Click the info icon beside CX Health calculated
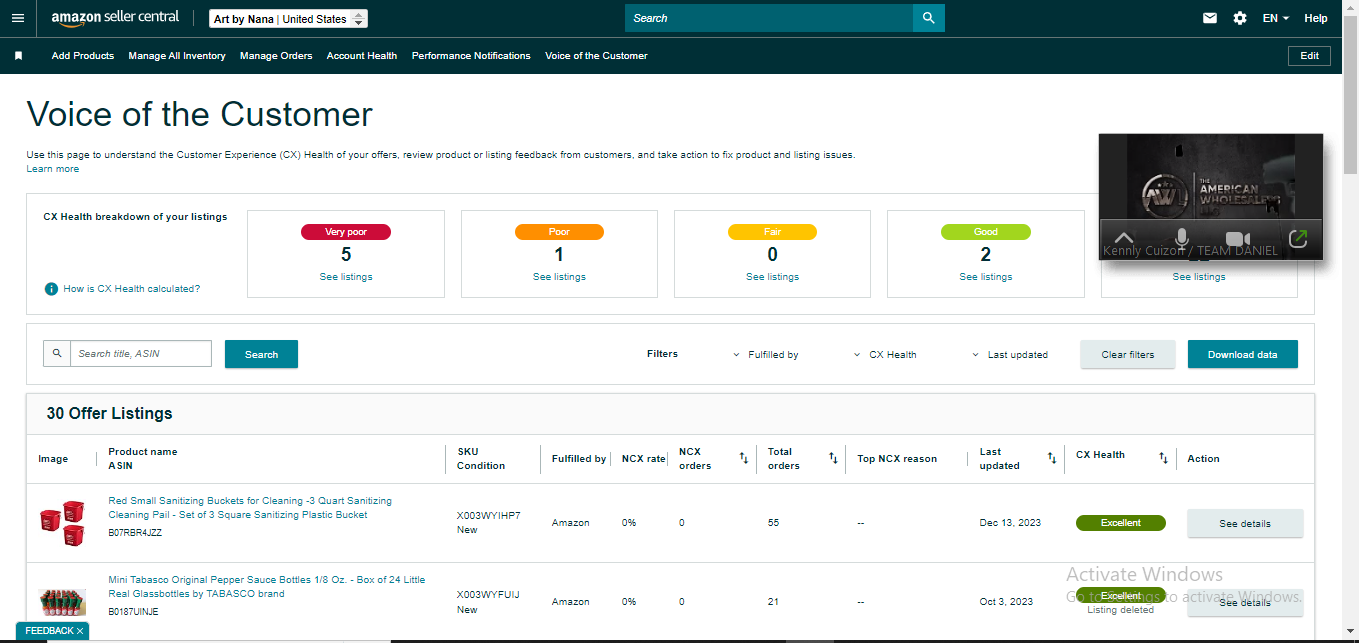Viewport: 1359px width, 643px height. 51,289
